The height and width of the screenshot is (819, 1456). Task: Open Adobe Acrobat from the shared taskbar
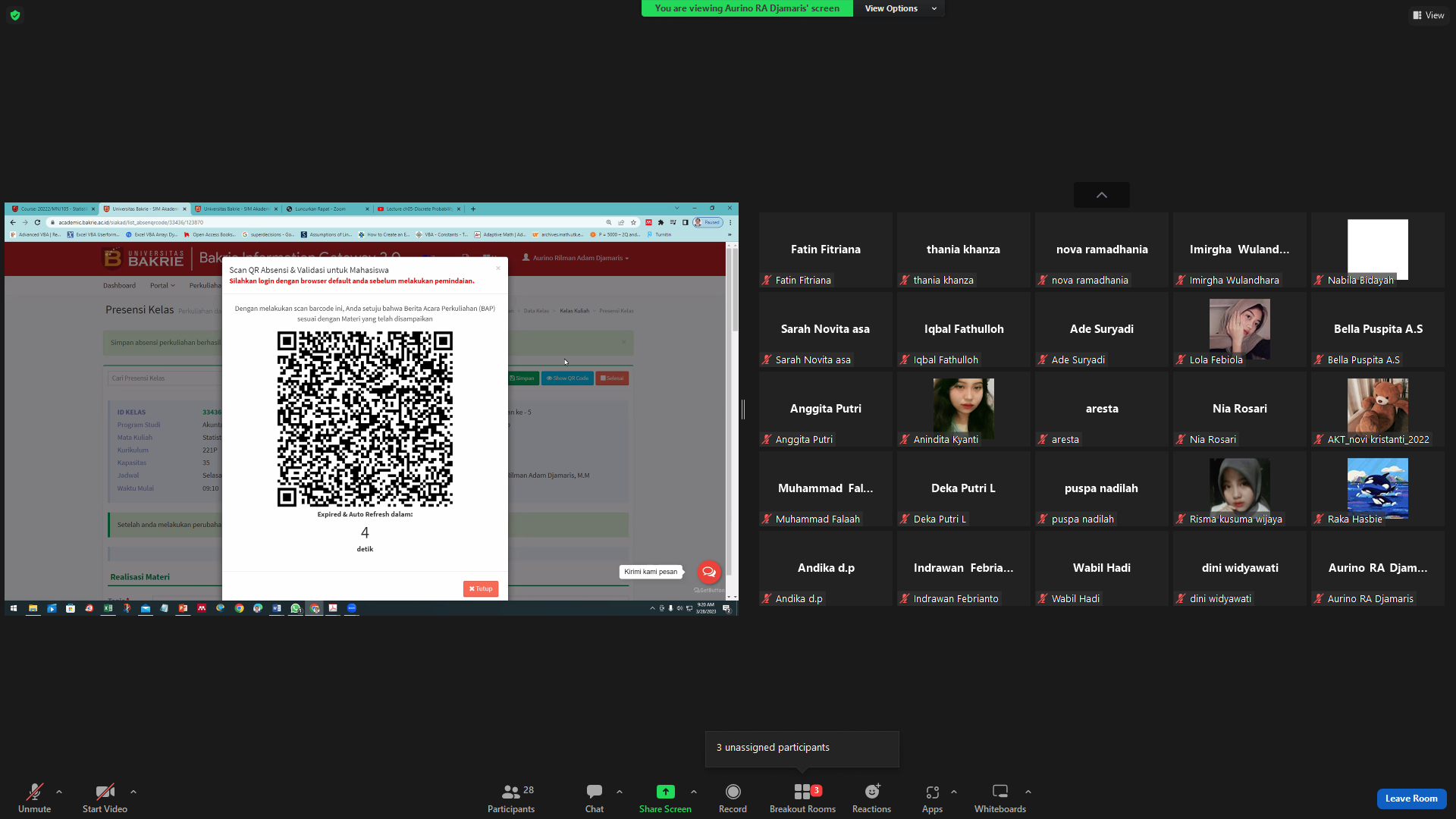(333, 608)
